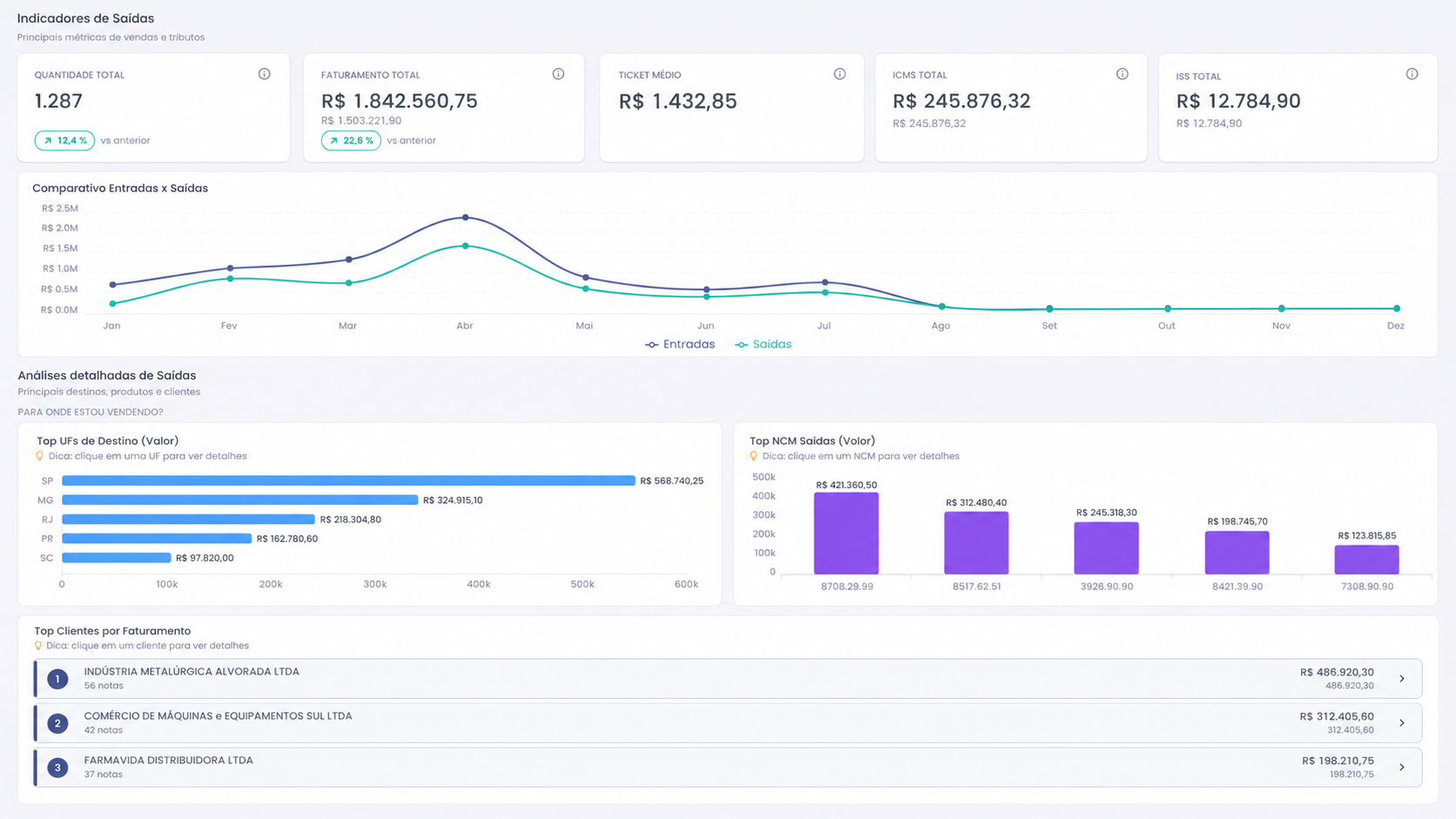The height and width of the screenshot is (819, 1456).
Task: Click the NCM code label 8517.62.51
Action: click(x=976, y=587)
